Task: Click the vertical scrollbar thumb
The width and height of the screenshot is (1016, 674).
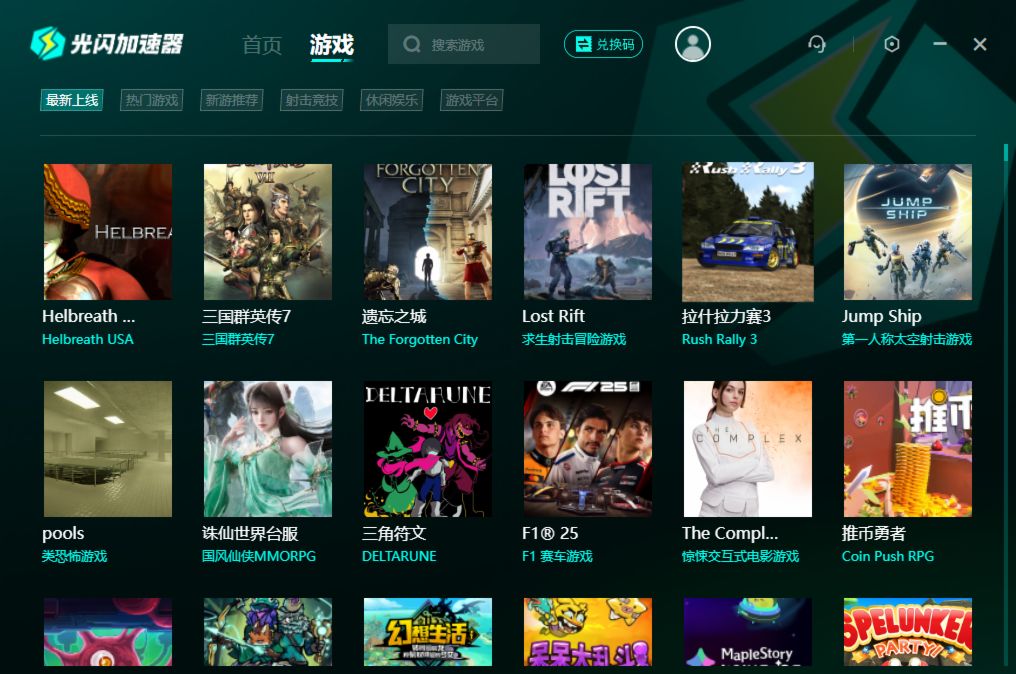Action: (x=1006, y=153)
